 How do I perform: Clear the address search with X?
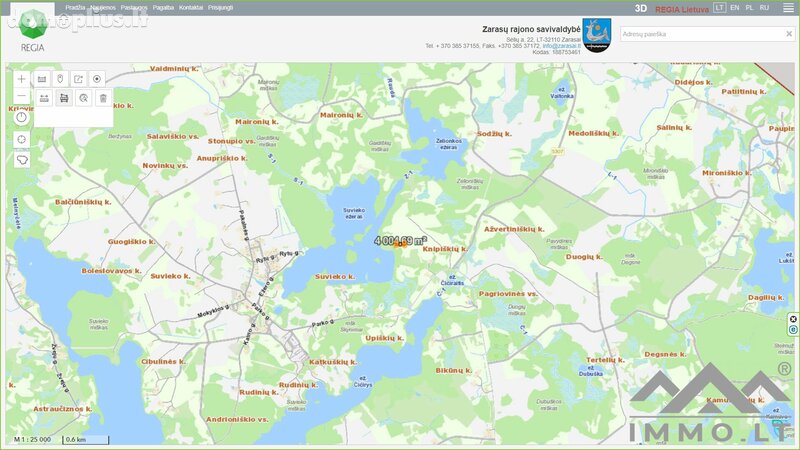[789, 34]
